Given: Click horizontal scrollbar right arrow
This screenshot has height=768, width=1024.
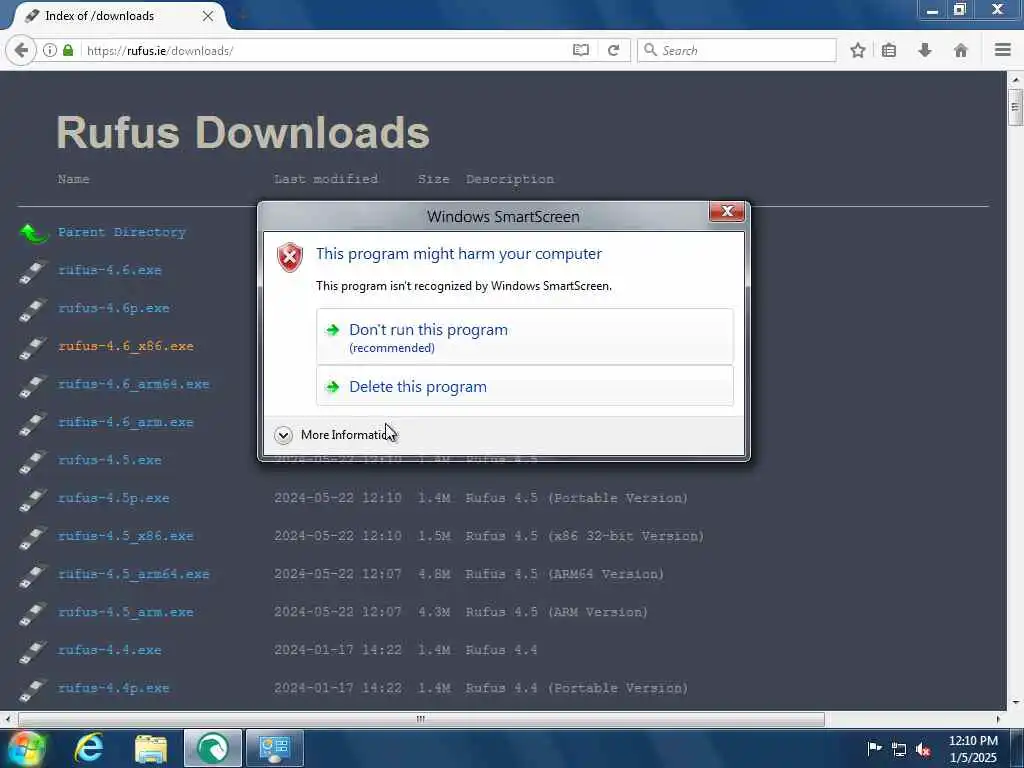Looking at the screenshot, I should [x=998, y=719].
